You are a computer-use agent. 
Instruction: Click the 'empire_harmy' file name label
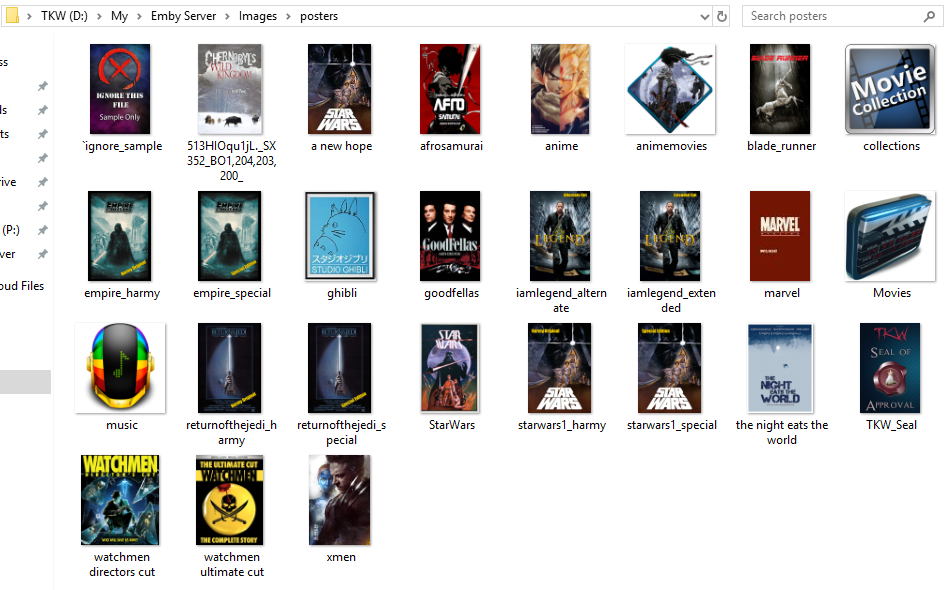pyautogui.click(x=122, y=293)
